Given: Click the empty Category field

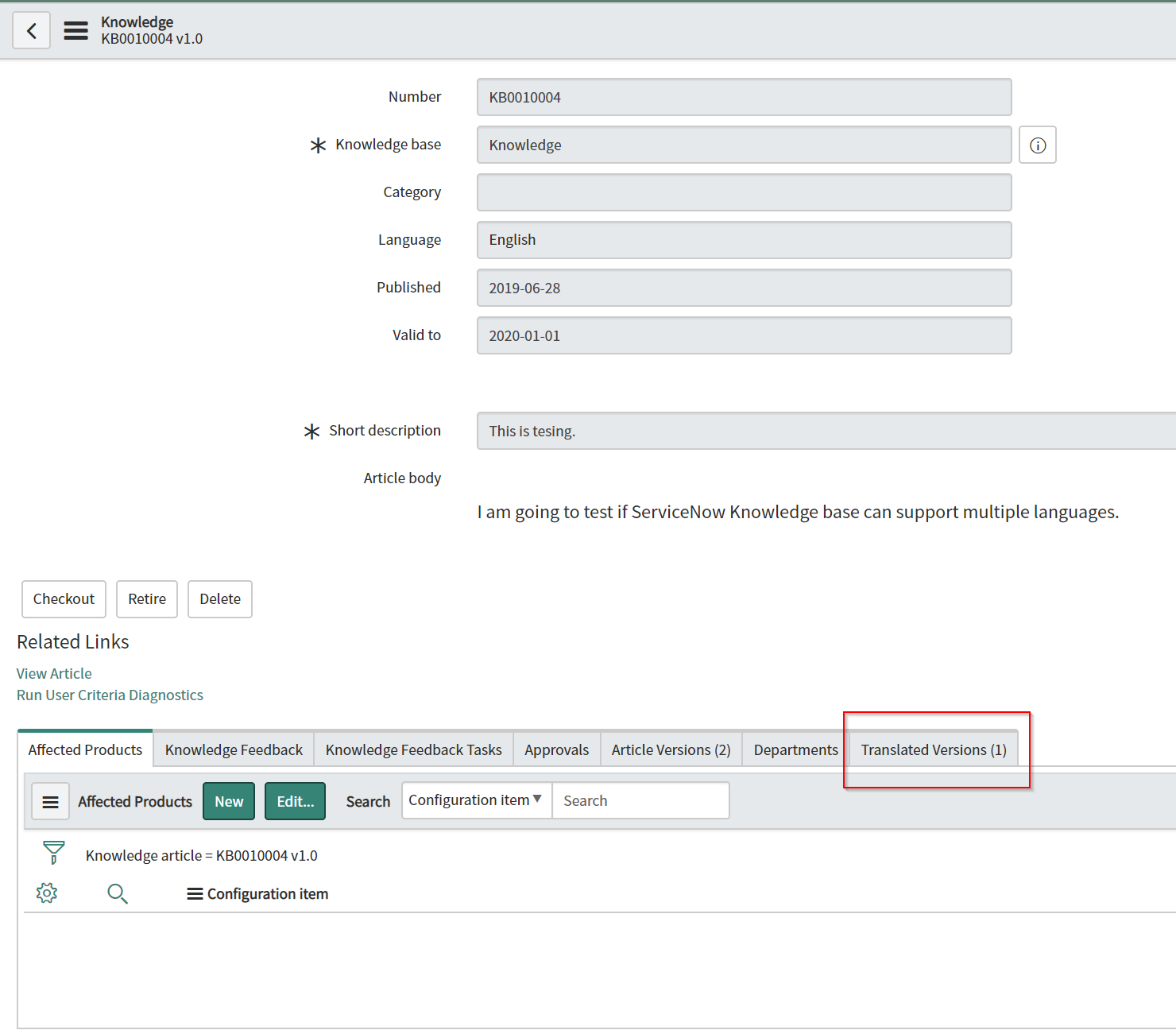Looking at the screenshot, I should point(744,192).
